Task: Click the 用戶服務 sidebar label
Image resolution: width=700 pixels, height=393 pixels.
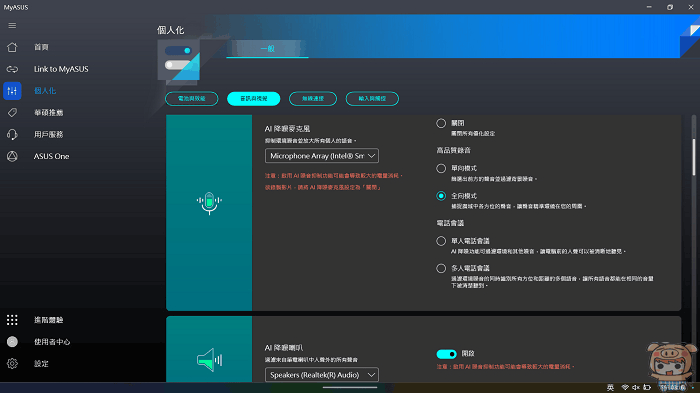Action: (x=48, y=134)
